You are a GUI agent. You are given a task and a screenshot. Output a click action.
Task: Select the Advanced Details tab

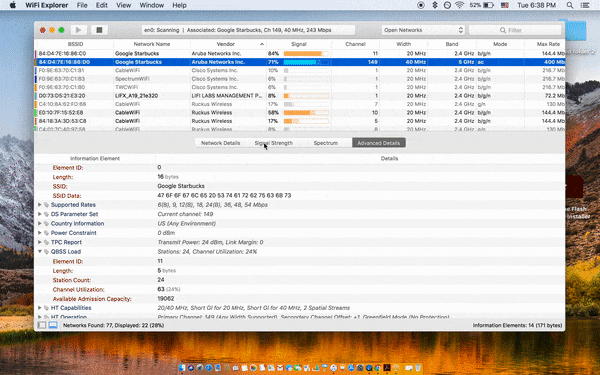point(378,143)
